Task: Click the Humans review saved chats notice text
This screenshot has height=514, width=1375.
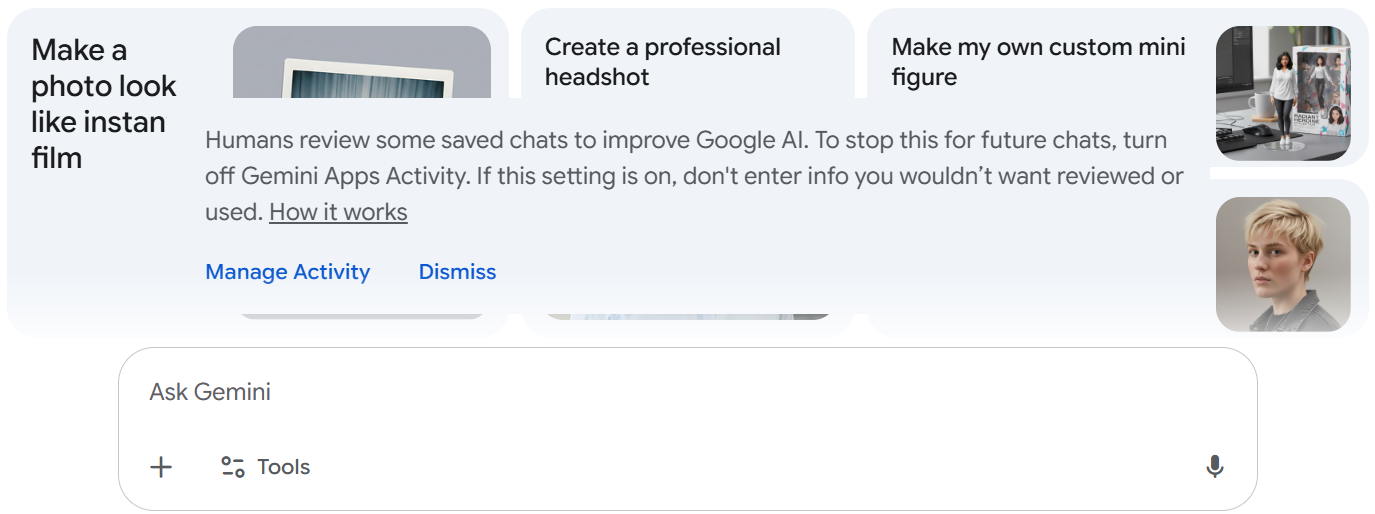Action: click(685, 140)
